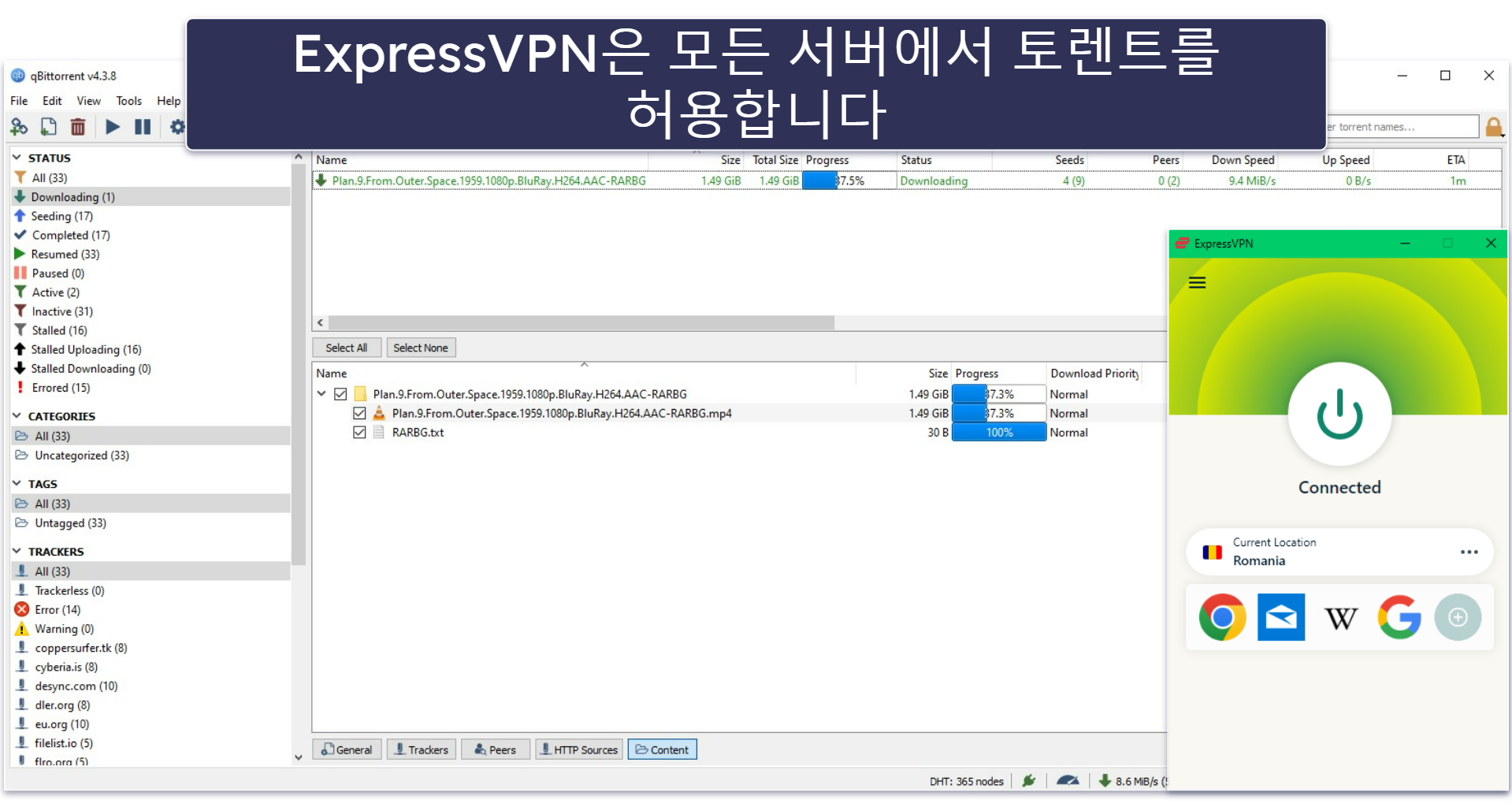1512x807 pixels.
Task: Click the horizontal scrollbar of torrent list
Action: (x=581, y=322)
